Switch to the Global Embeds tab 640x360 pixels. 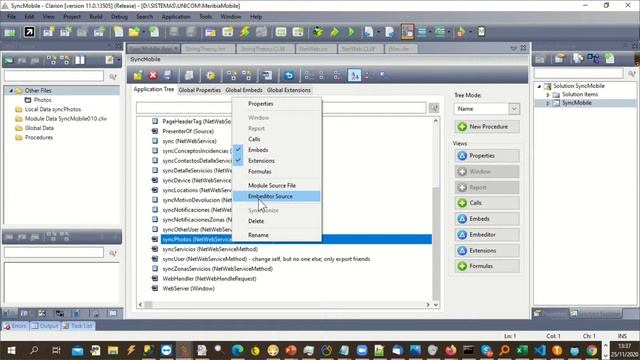pos(244,90)
